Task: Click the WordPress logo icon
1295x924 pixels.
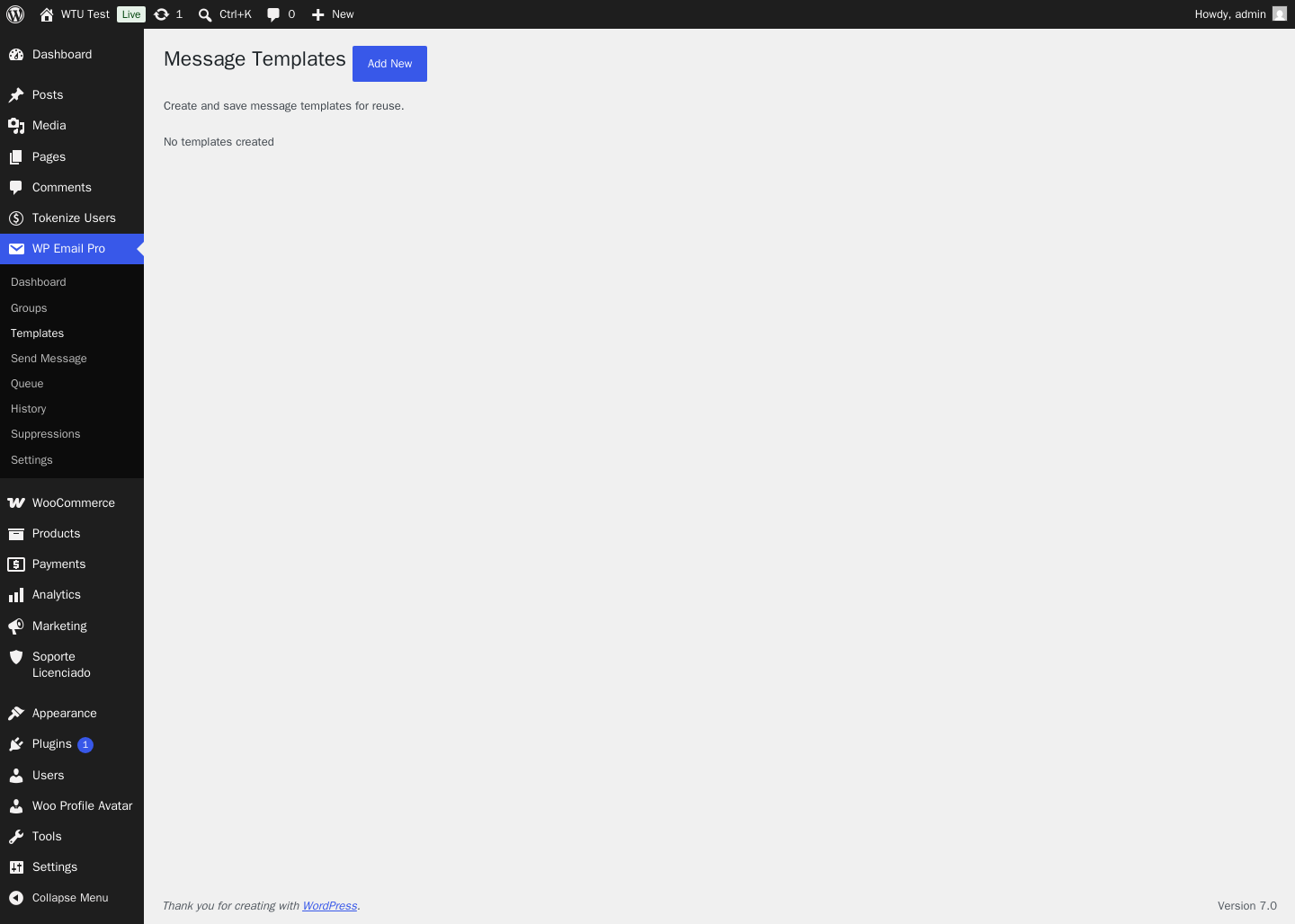Action: [x=15, y=14]
